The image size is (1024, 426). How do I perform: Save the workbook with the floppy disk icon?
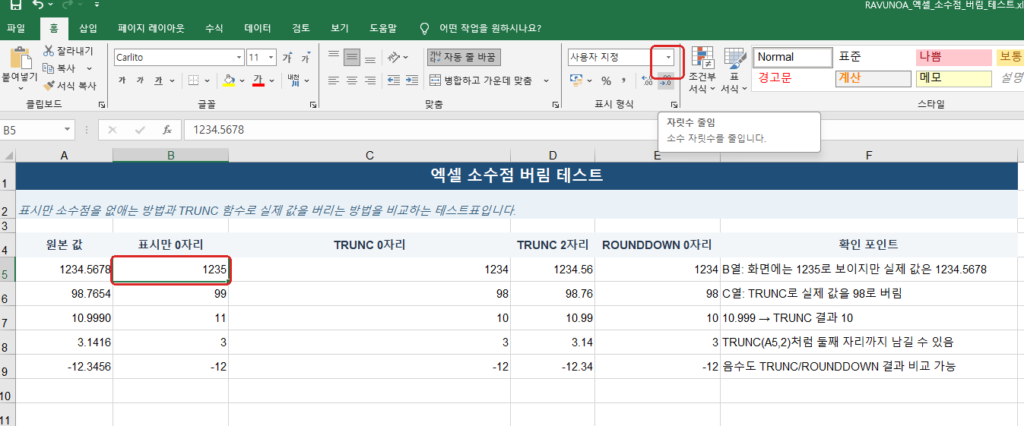point(15,5)
